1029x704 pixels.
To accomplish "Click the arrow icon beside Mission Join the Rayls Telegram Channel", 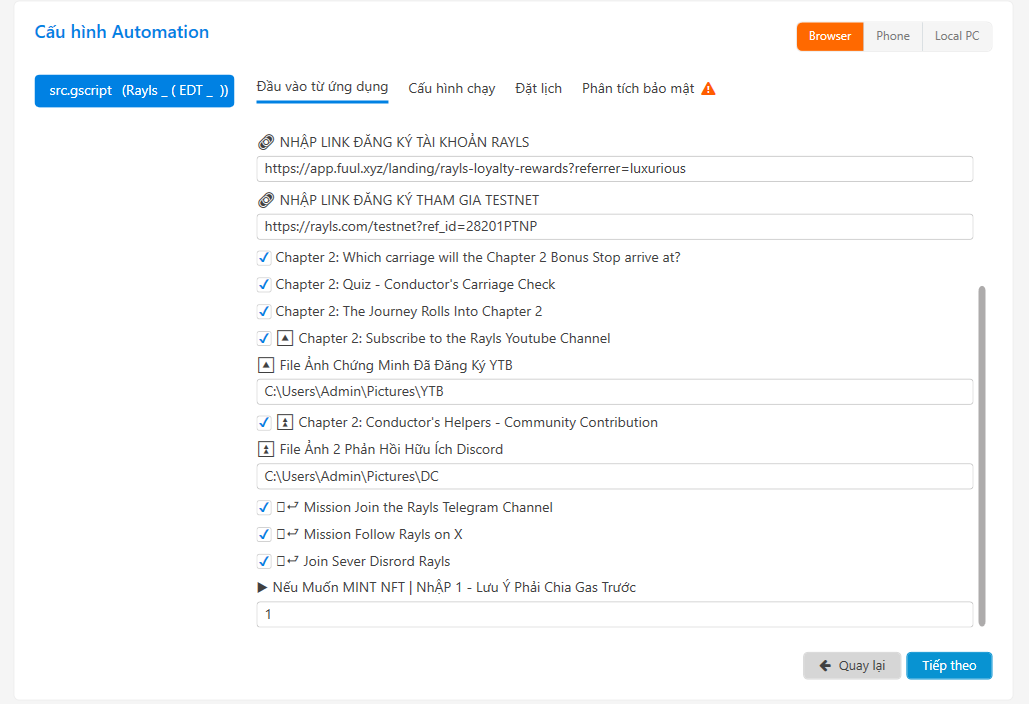I will [287, 507].
